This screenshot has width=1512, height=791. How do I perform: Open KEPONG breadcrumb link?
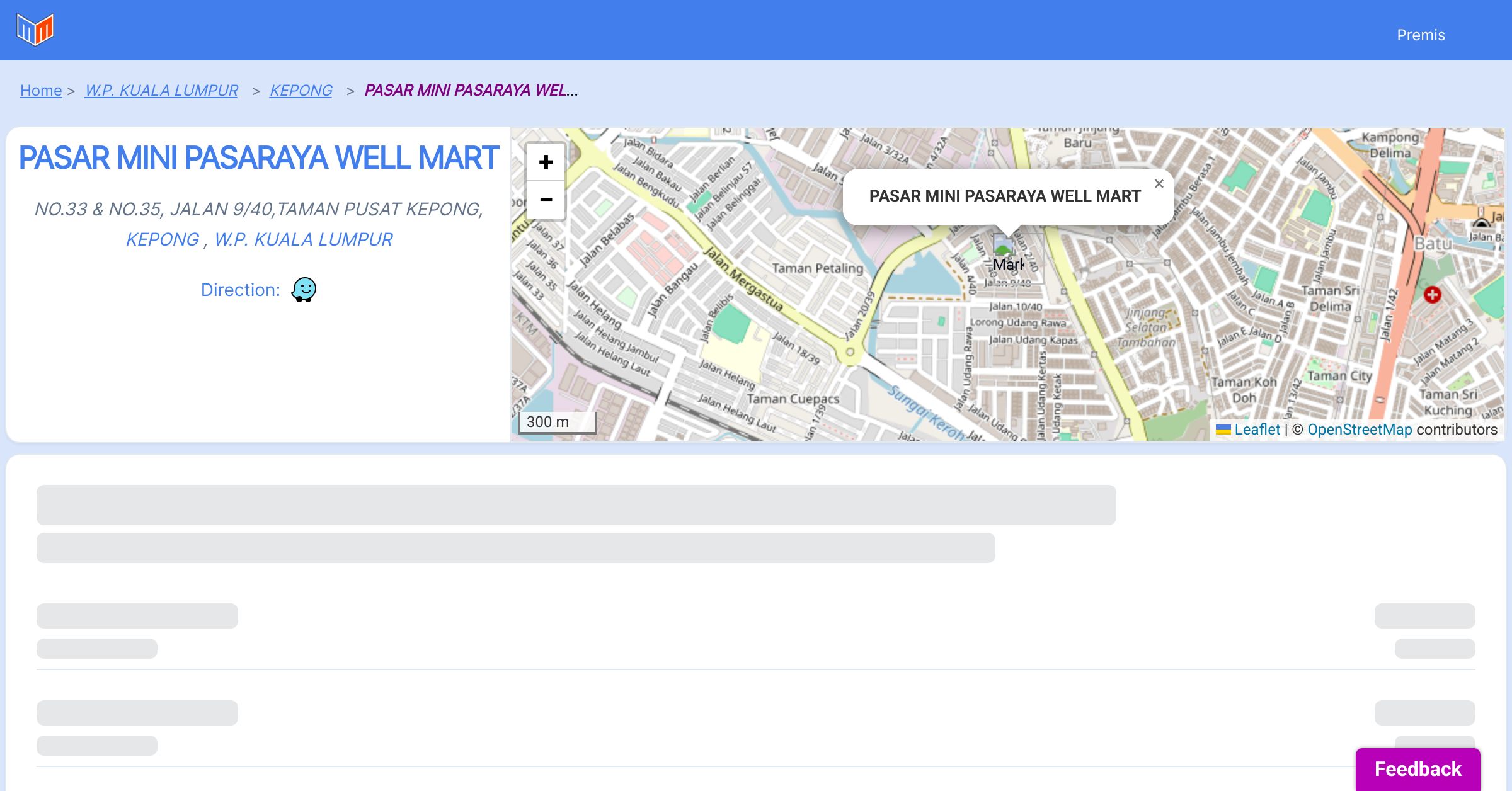click(301, 91)
